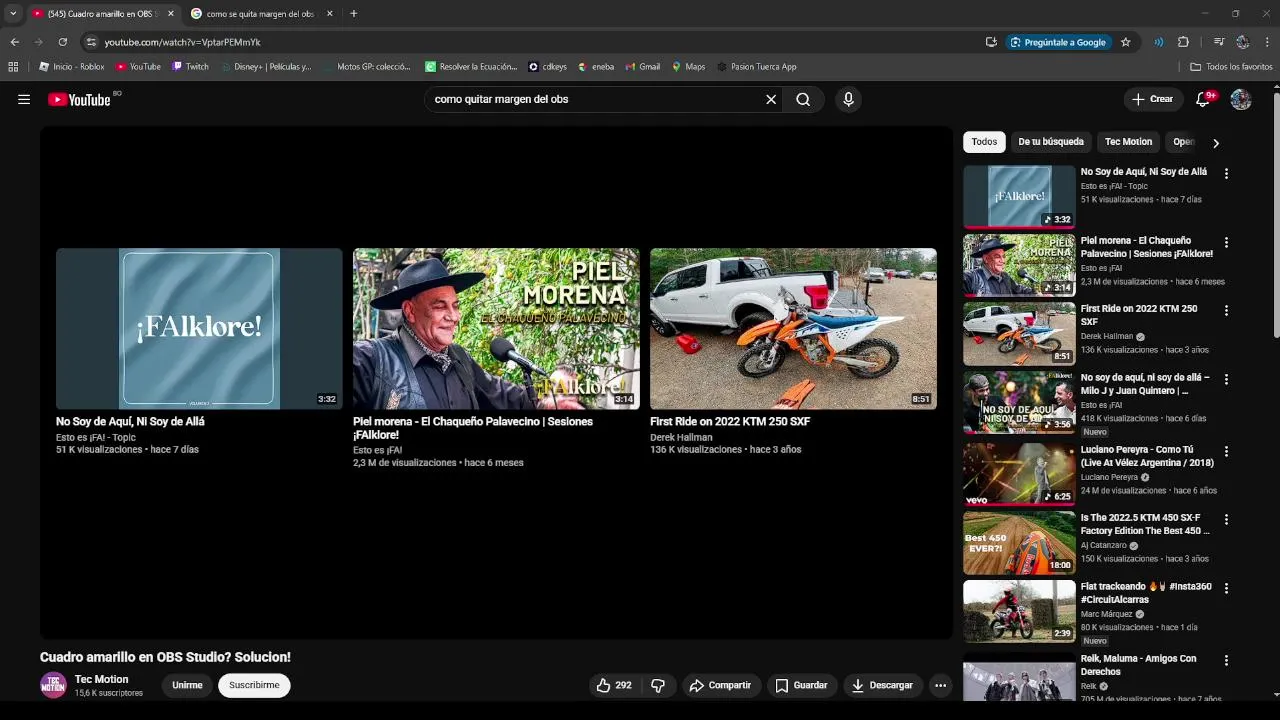View site information icon in address bar
Screen dimensions: 1280x720
[x=91, y=42]
